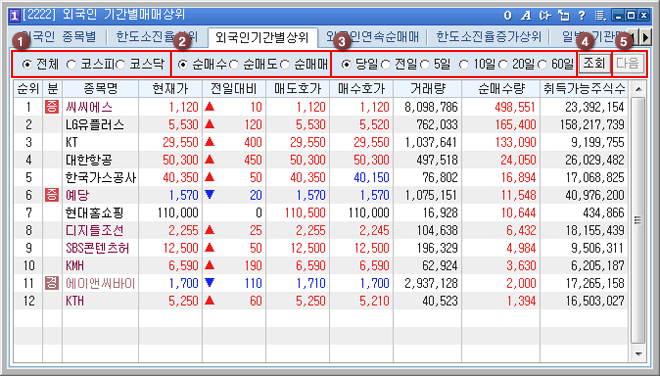Switch to 한도소진율증가상위 tab
Screen dimensions: 660x376
488,37
